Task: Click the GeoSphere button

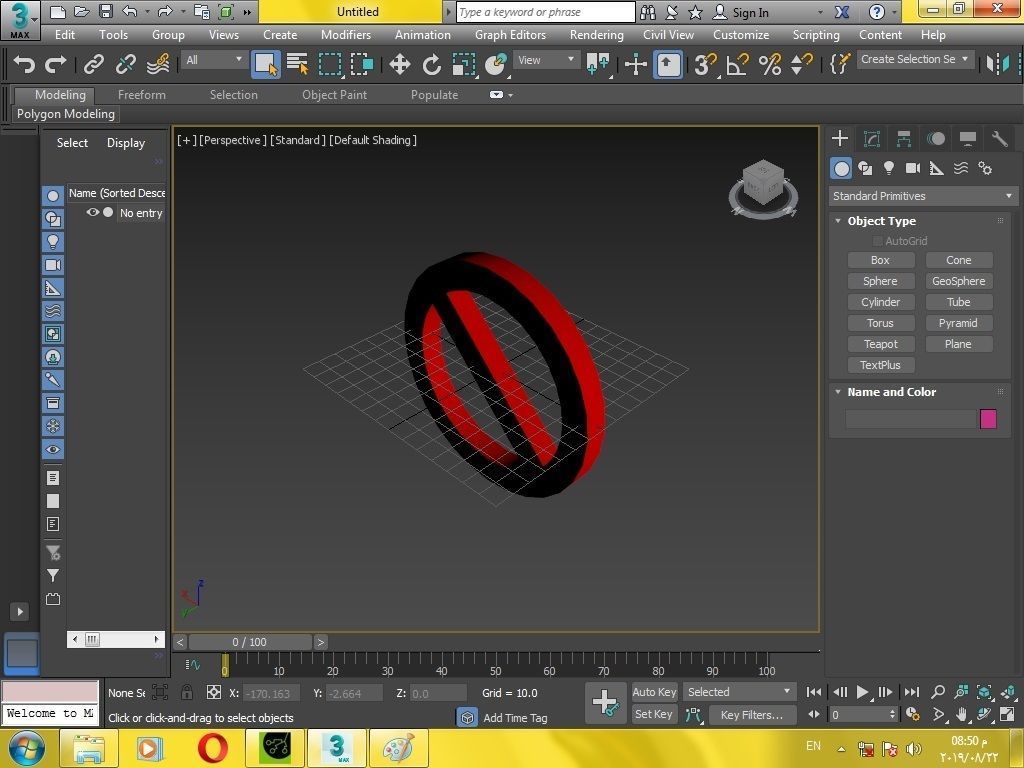Action: click(x=959, y=281)
